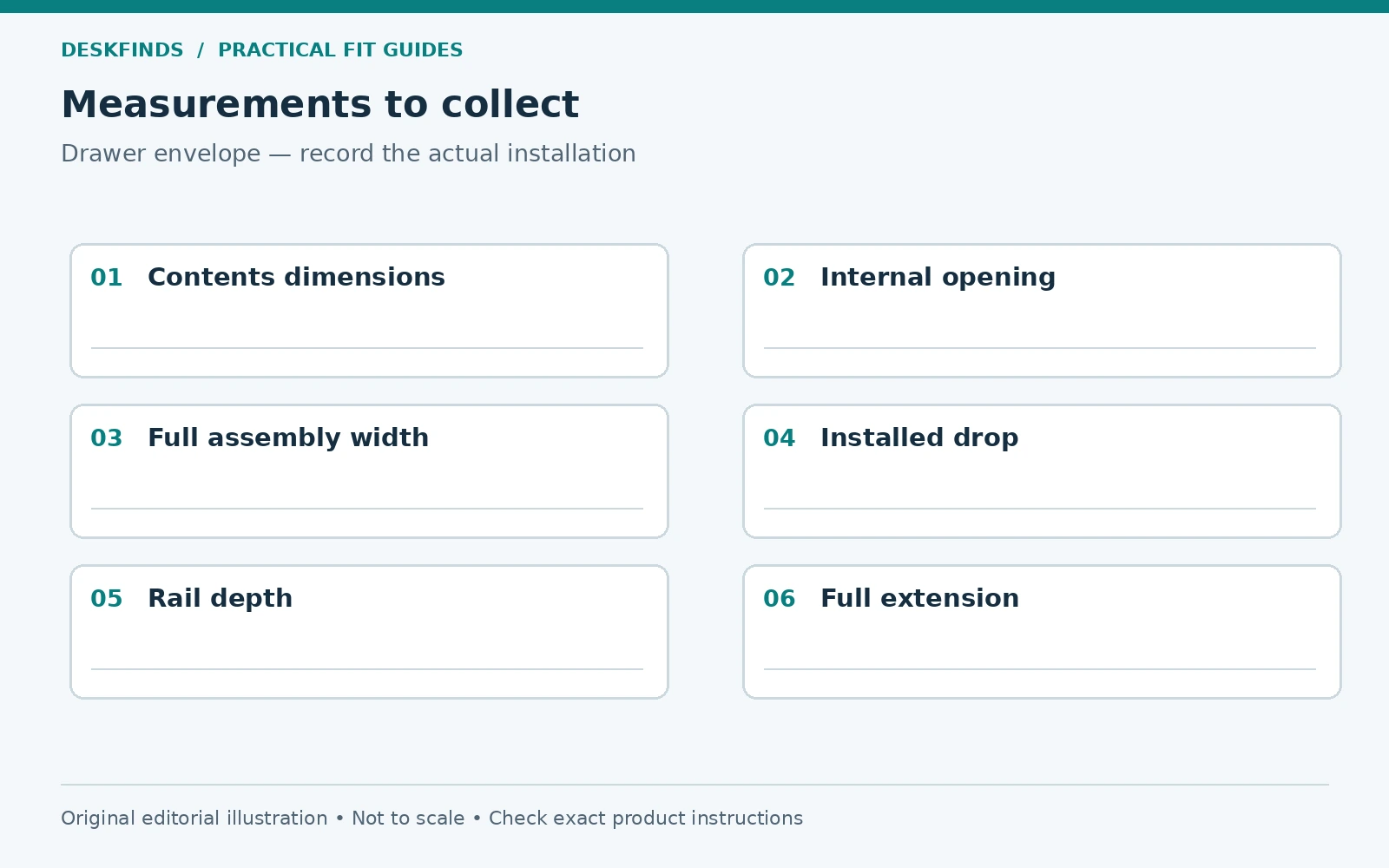Select the Installed drop card title

[919, 438]
